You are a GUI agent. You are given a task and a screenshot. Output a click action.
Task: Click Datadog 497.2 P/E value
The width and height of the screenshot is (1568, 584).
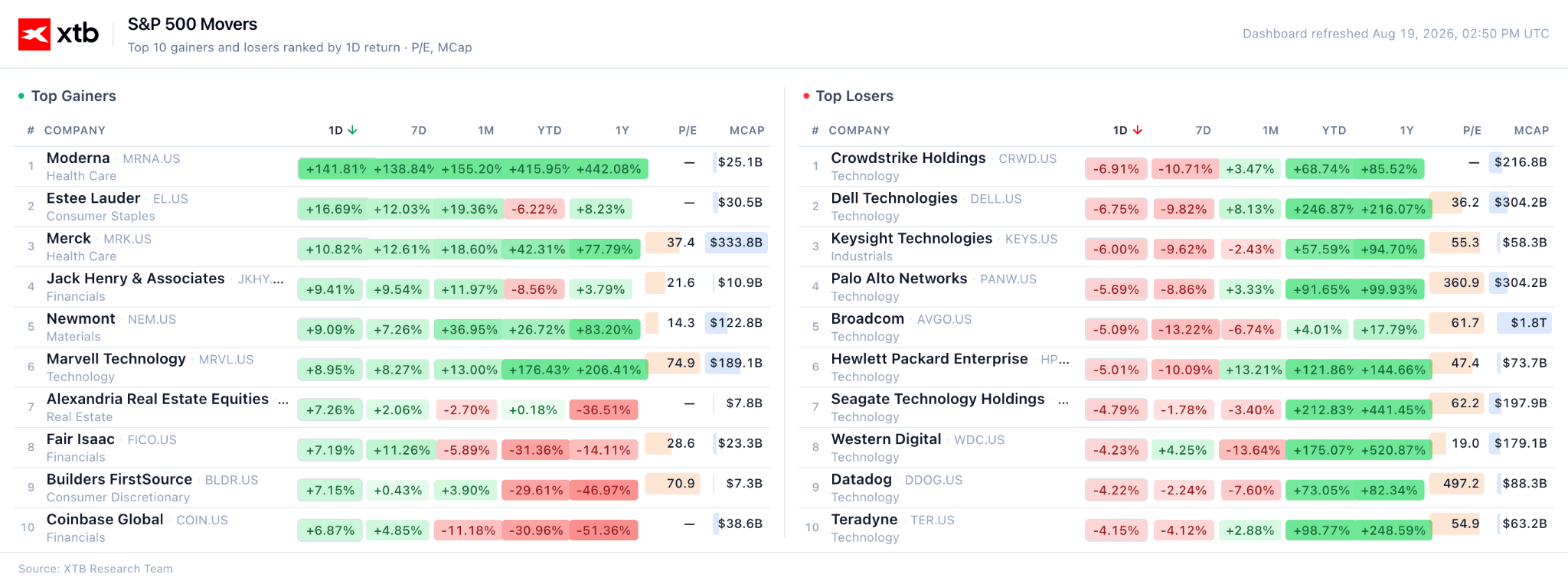(x=1461, y=484)
